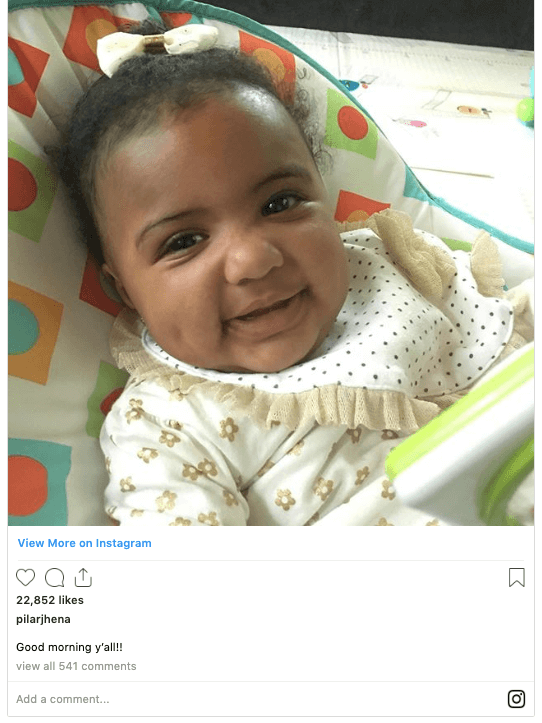Viewport: 542px width, 723px height.
Task: Click the cream hair bow in the photo
Action: coord(156,45)
